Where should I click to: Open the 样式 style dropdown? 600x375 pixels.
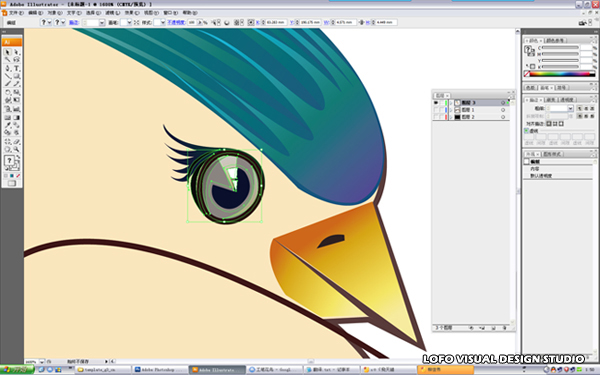point(163,23)
